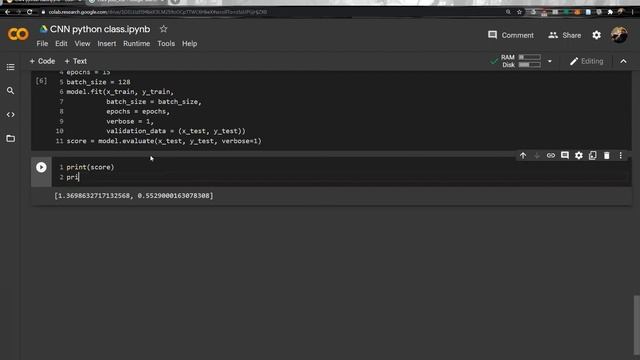Open the user account avatar
The height and width of the screenshot is (360, 640).
coord(619,35)
